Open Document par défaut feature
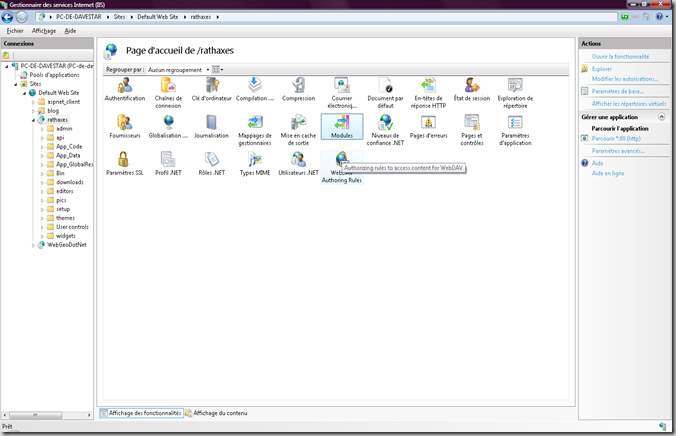The width and height of the screenshot is (676, 436). (x=385, y=93)
